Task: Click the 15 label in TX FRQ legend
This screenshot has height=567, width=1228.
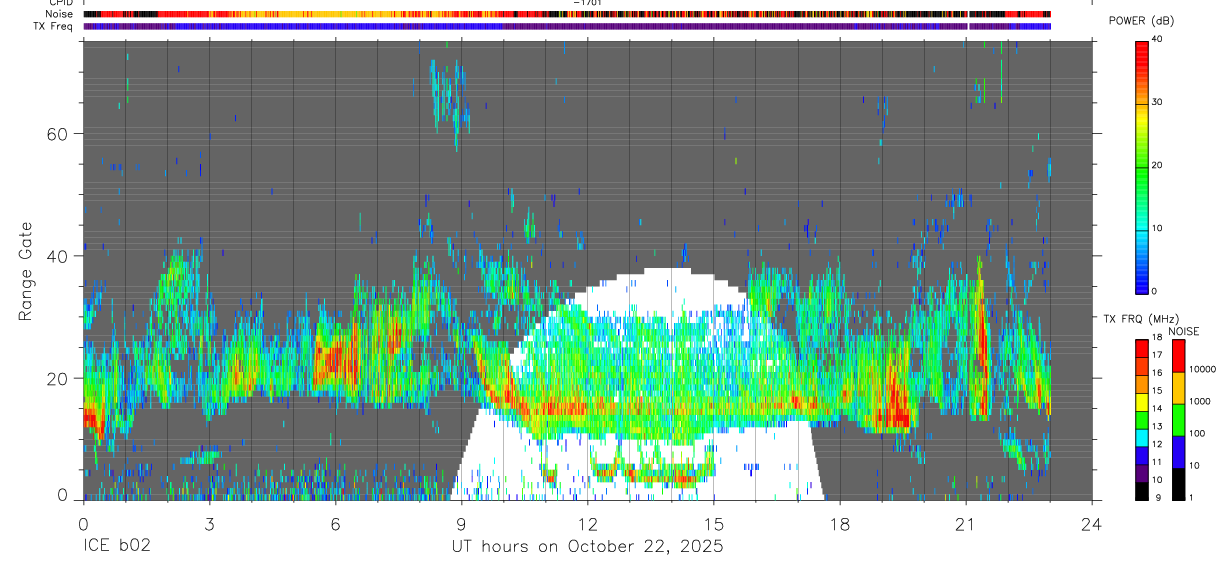Action: point(1158,391)
